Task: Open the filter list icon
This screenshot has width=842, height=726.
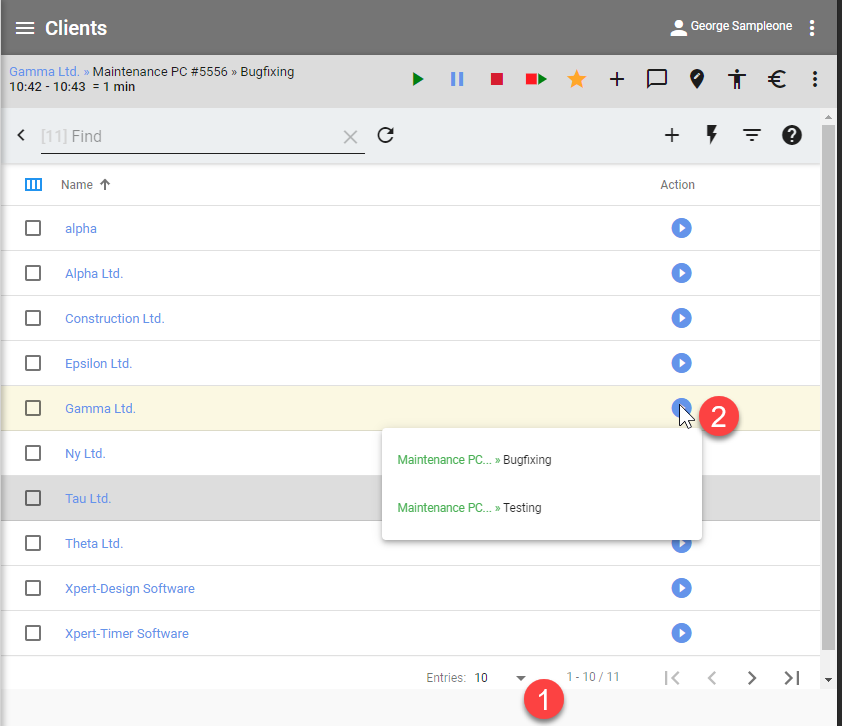Action: (752, 135)
